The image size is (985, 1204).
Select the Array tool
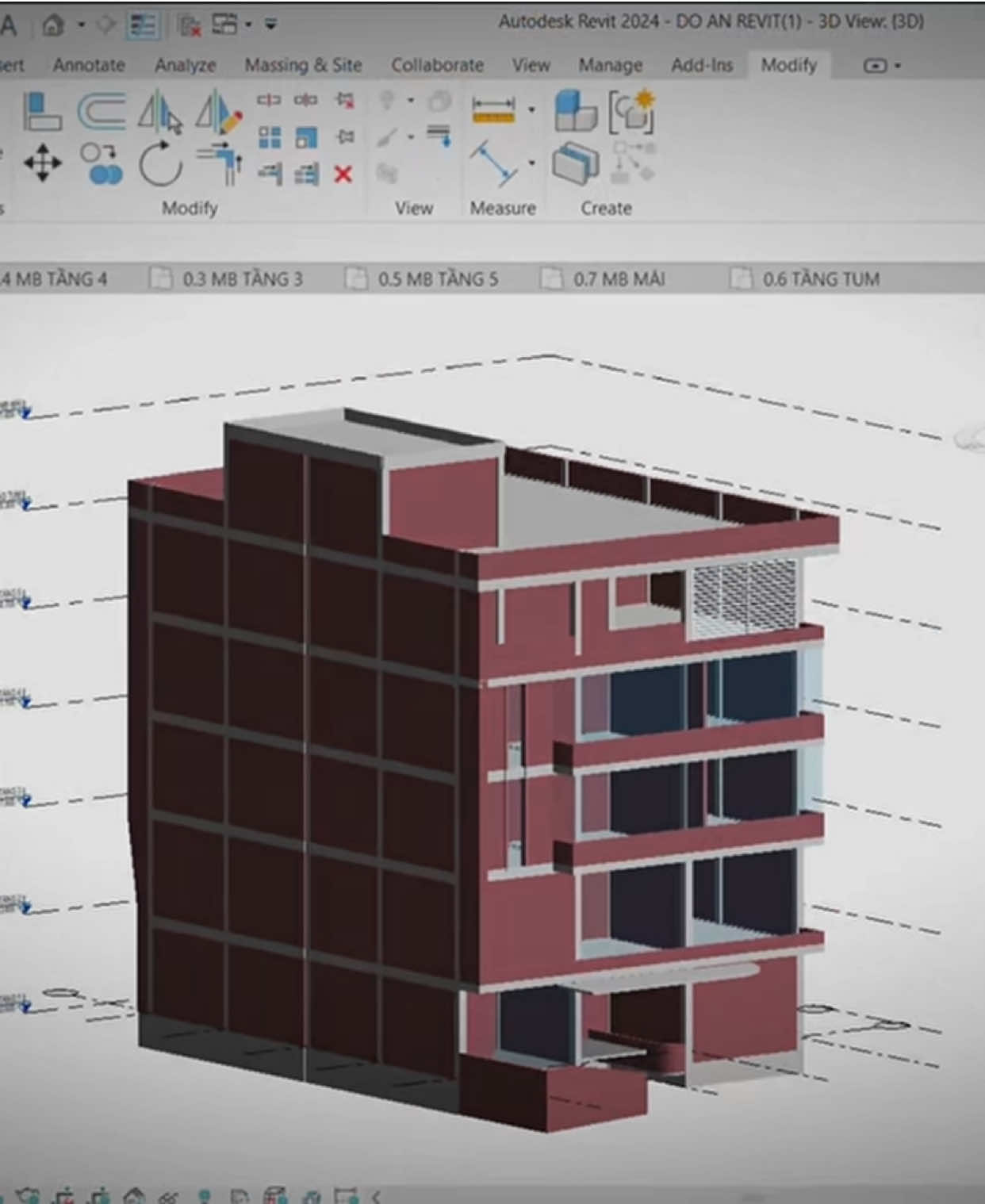point(270,137)
